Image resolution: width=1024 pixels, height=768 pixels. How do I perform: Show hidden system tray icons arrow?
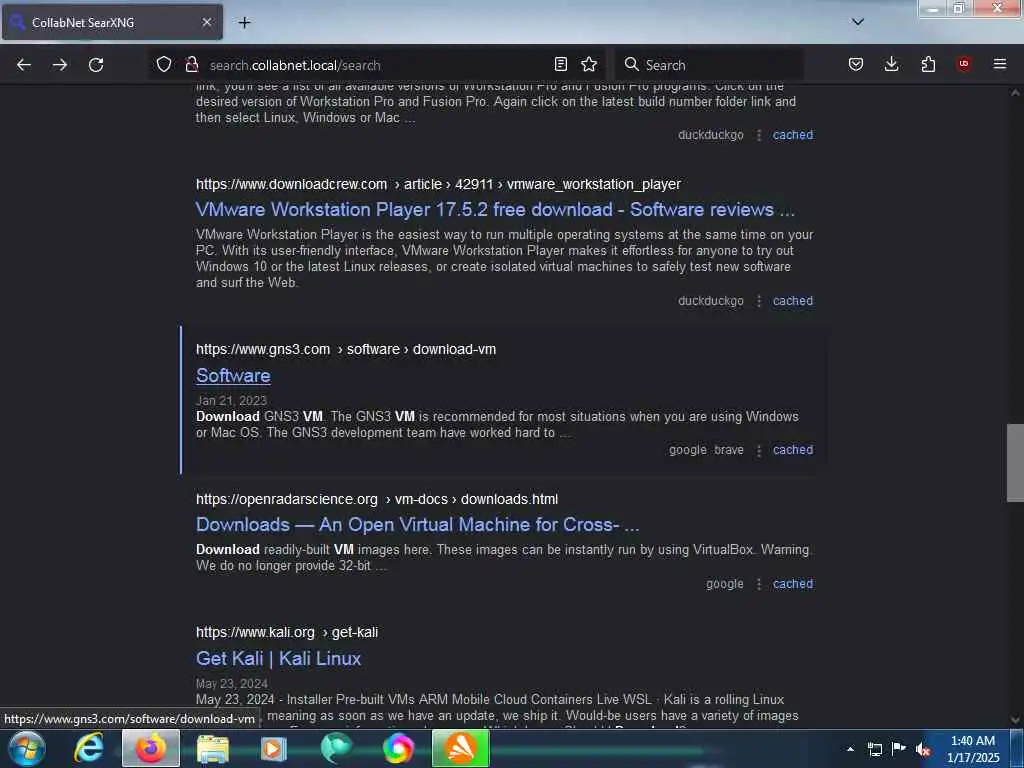point(850,749)
